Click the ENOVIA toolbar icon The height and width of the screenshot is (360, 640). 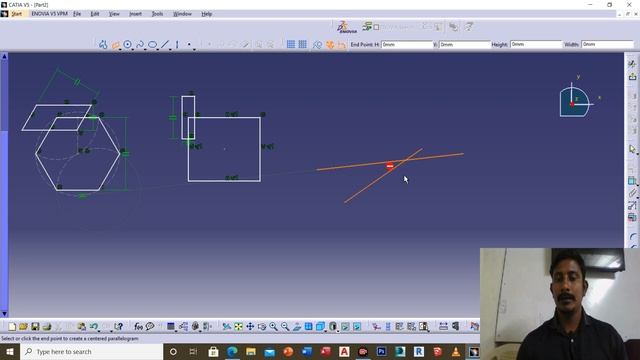pyautogui.click(x=347, y=27)
